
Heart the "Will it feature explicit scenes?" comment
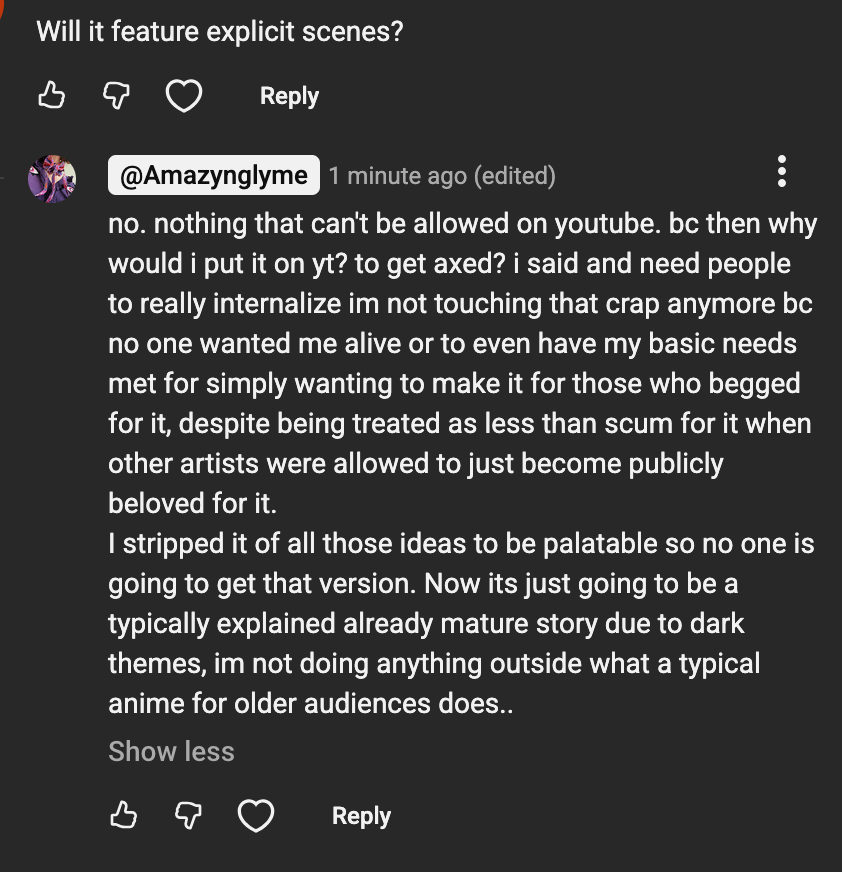click(184, 96)
